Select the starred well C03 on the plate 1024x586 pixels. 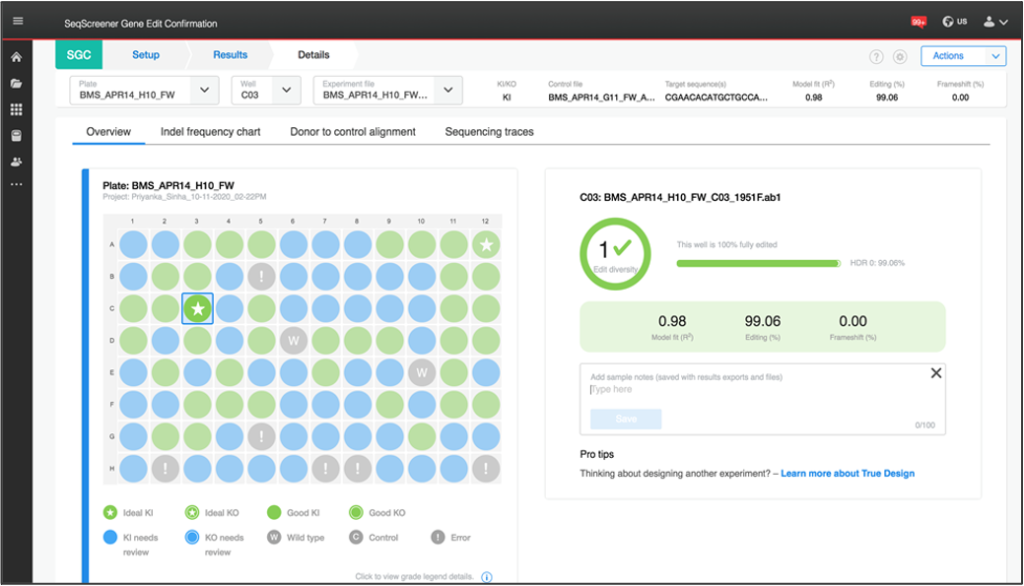coord(196,308)
